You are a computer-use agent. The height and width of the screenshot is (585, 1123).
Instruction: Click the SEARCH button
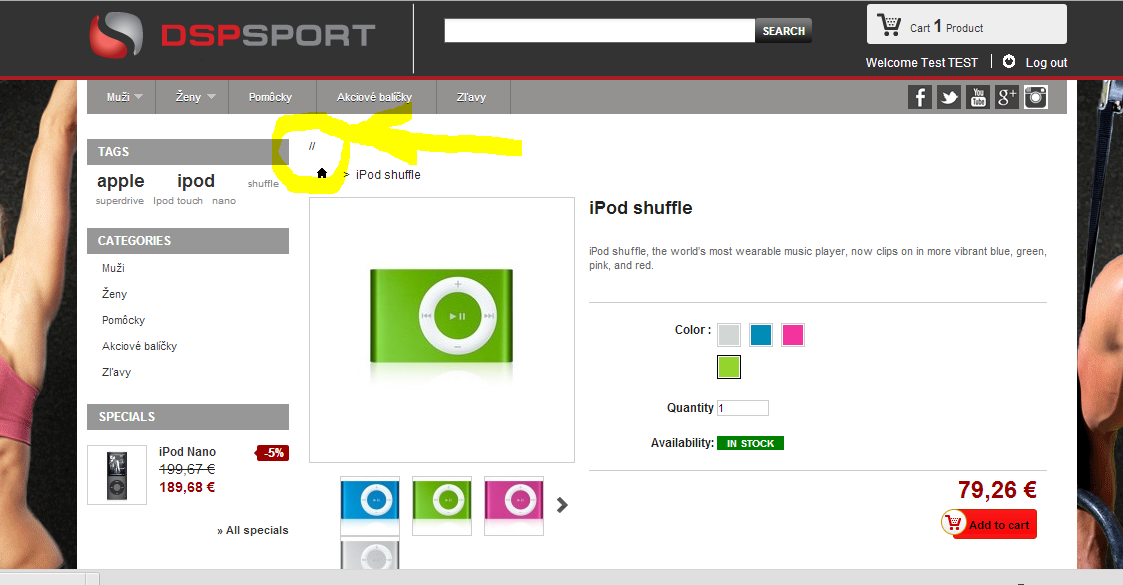coord(784,31)
